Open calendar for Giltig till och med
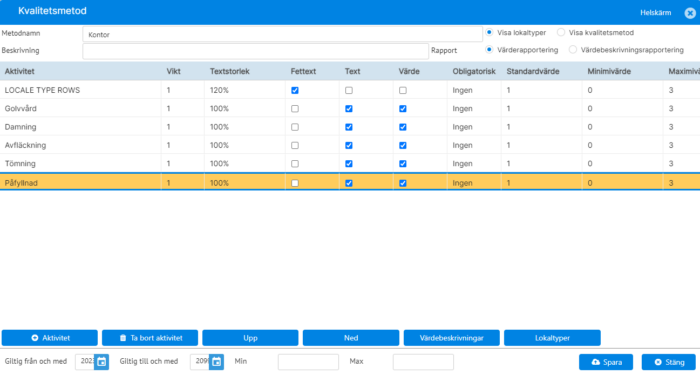The image size is (700, 375). click(216, 362)
